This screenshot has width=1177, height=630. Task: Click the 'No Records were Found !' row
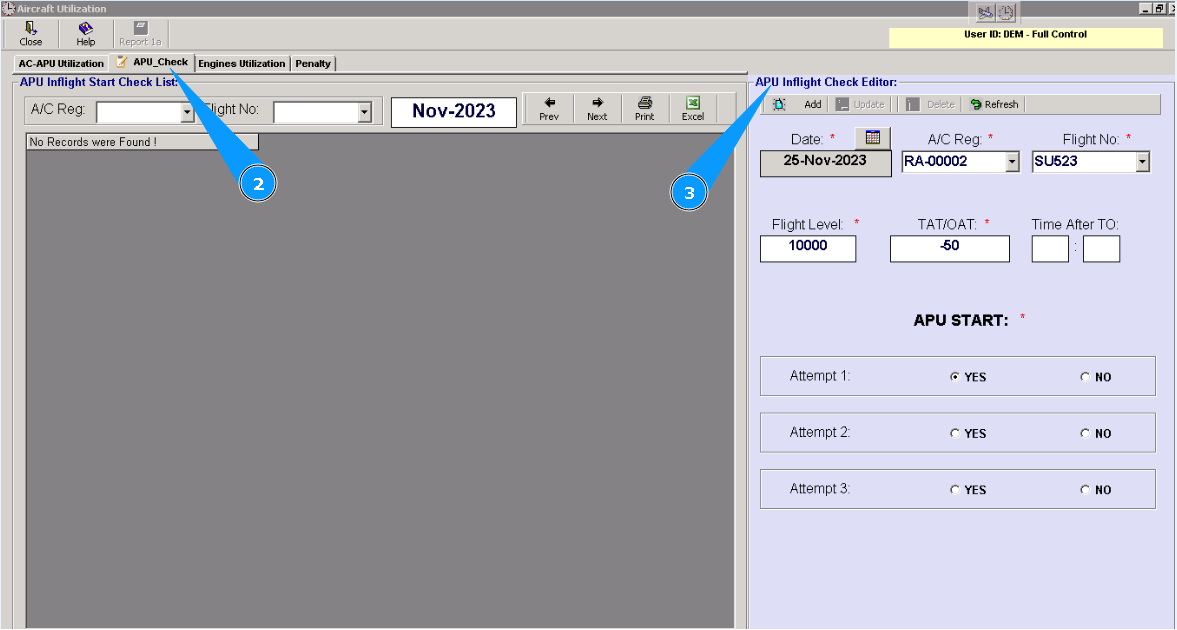[143, 142]
